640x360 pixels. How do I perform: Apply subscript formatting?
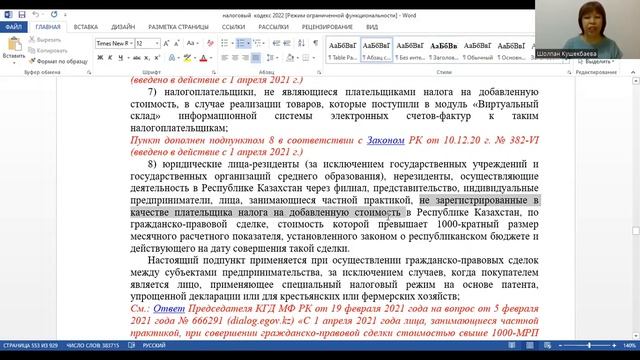(147, 58)
